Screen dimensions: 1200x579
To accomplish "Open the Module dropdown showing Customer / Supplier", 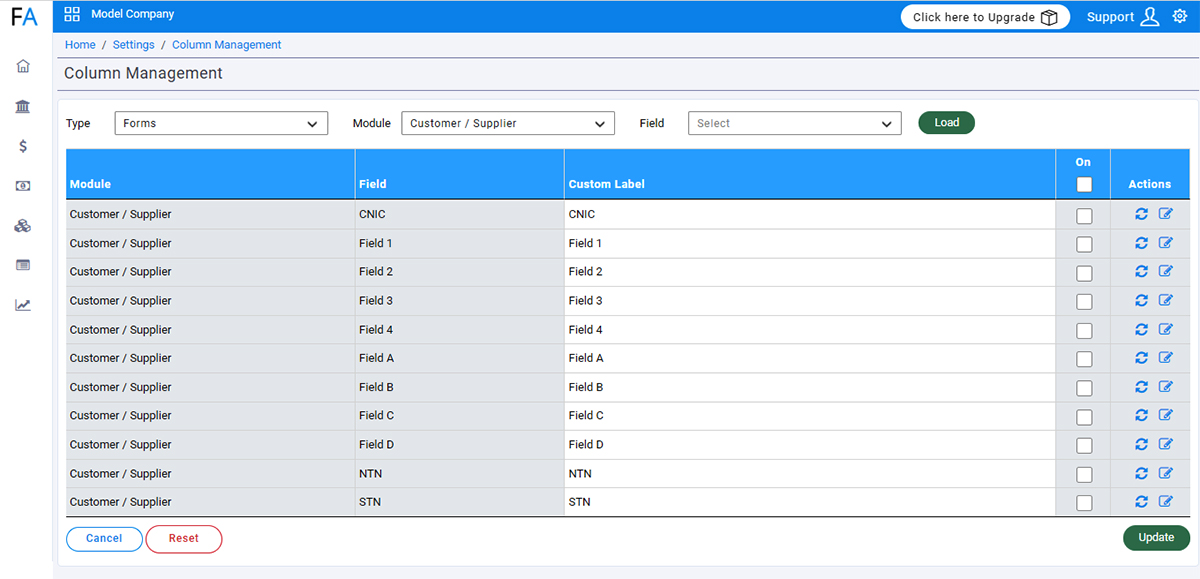I will pos(508,123).
